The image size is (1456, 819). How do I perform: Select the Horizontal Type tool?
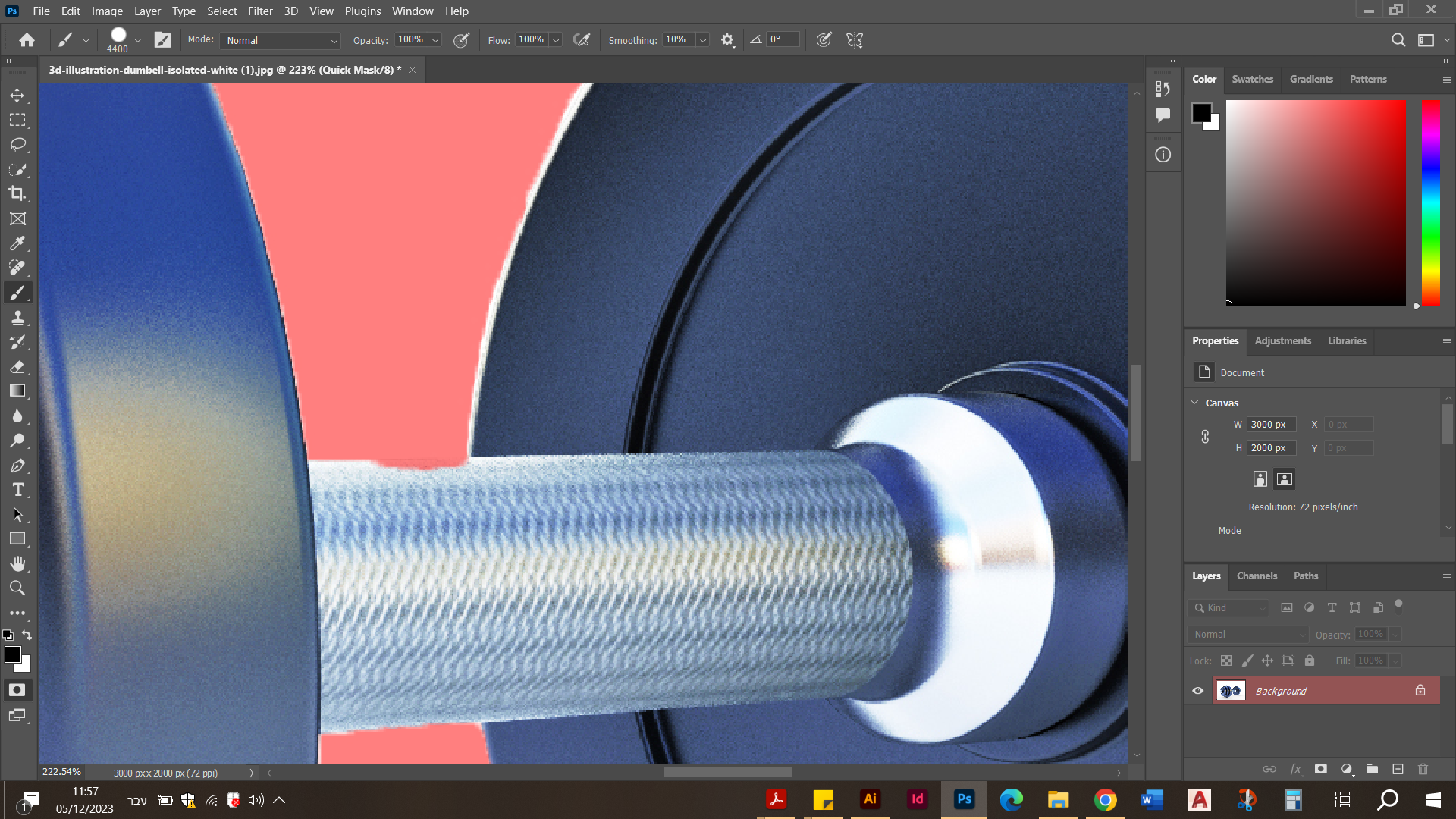[17, 490]
